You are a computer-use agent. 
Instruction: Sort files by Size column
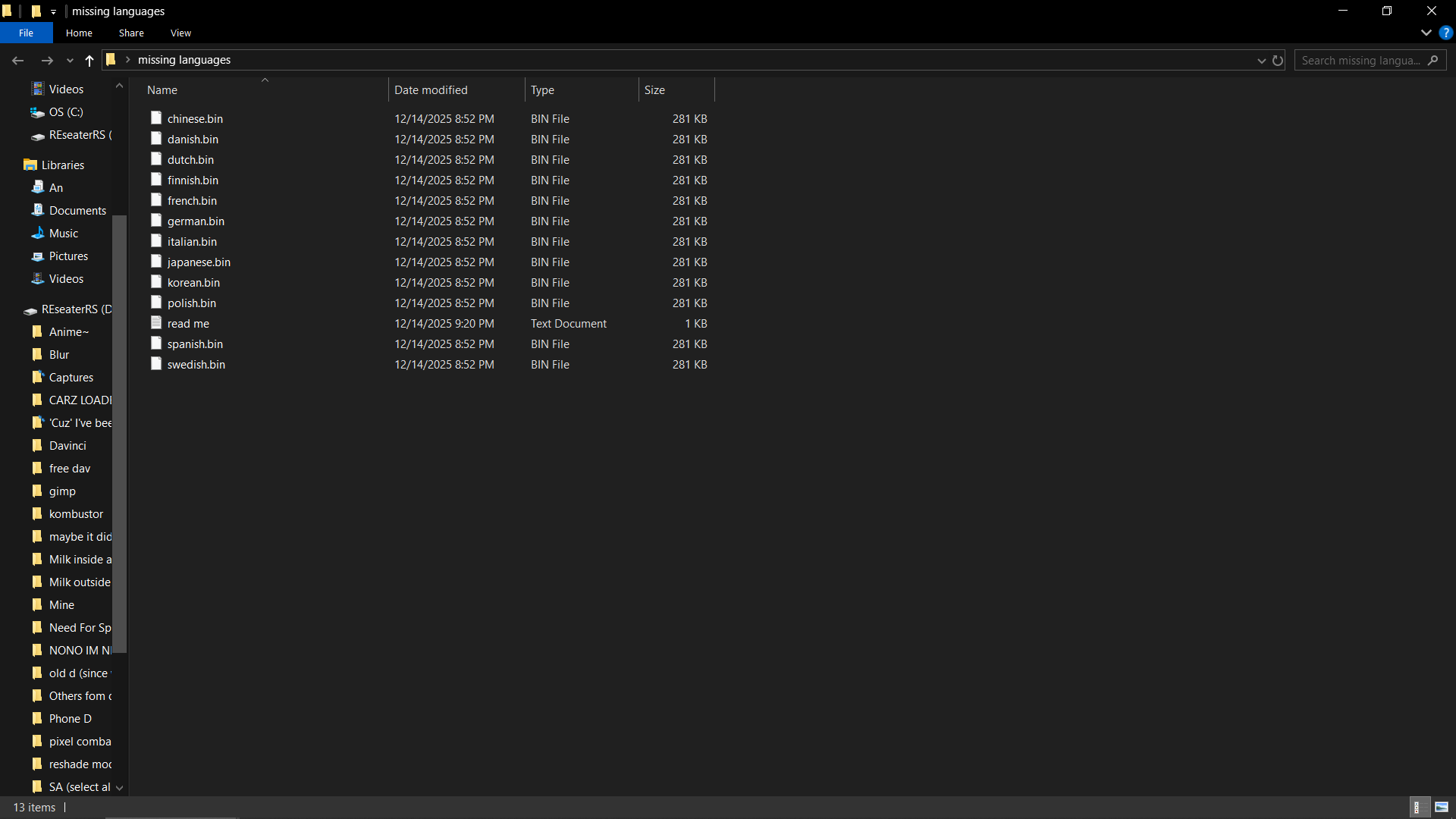[654, 90]
